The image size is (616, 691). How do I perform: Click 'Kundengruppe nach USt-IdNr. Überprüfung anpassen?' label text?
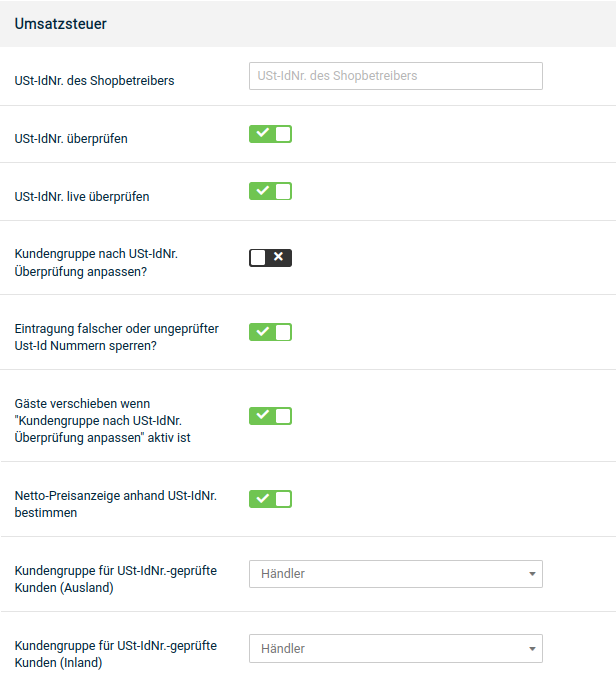[x=96, y=263]
